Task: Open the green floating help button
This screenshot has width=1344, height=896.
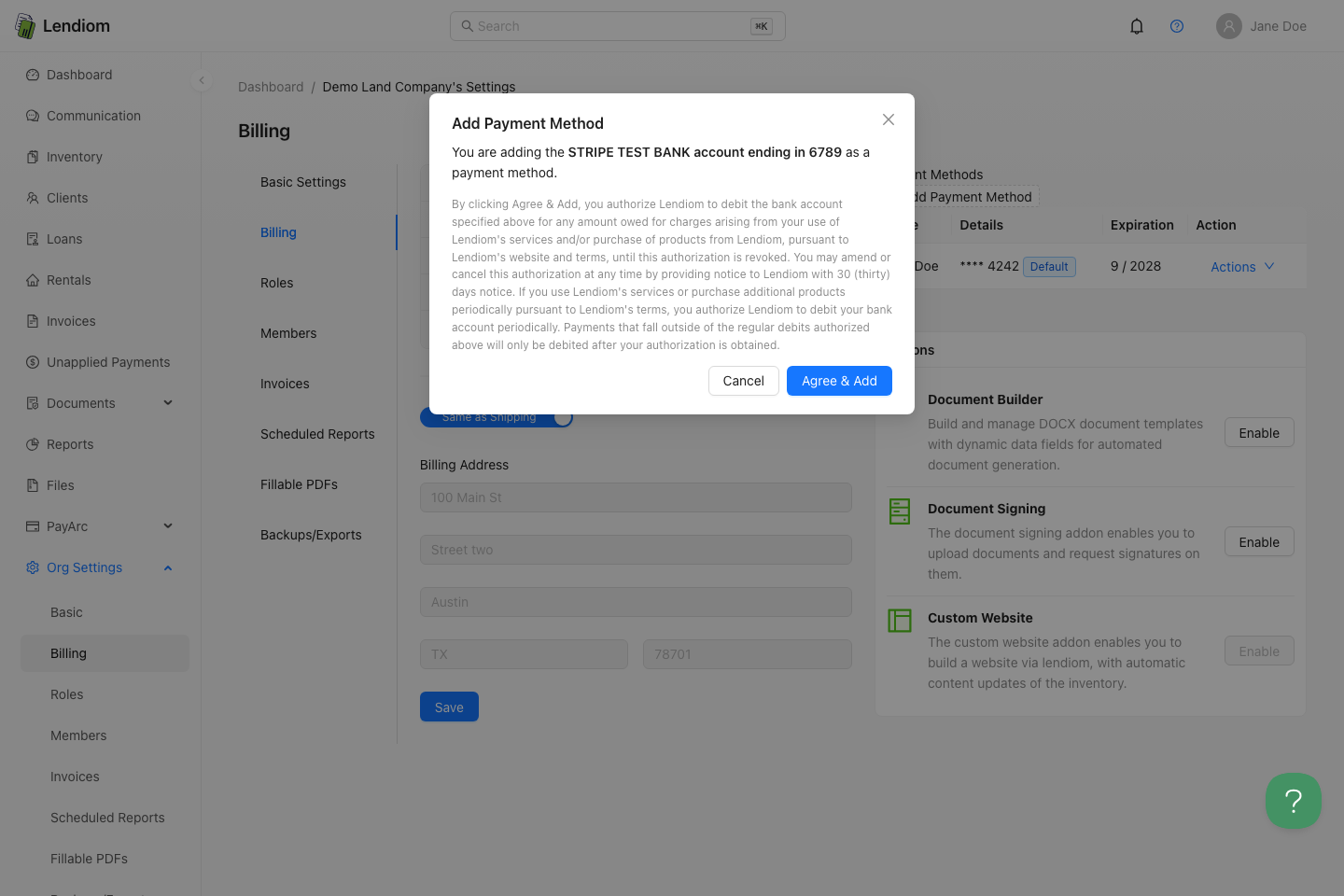Action: 1294,801
